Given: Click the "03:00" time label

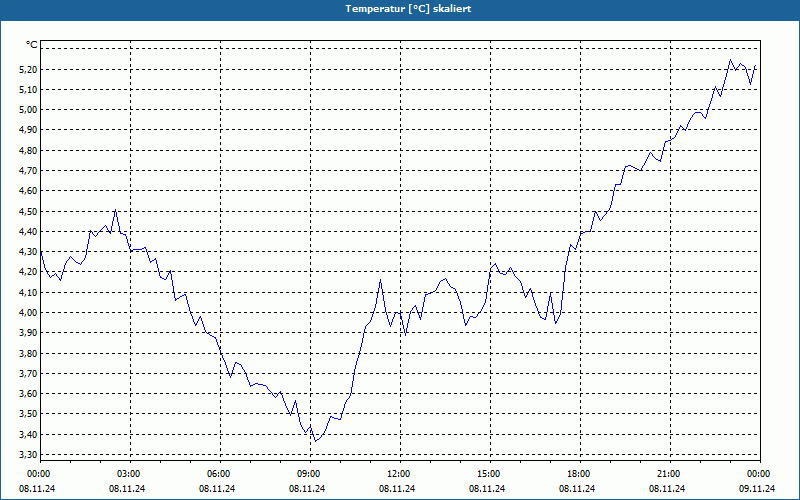Looking at the screenshot, I should point(129,474).
